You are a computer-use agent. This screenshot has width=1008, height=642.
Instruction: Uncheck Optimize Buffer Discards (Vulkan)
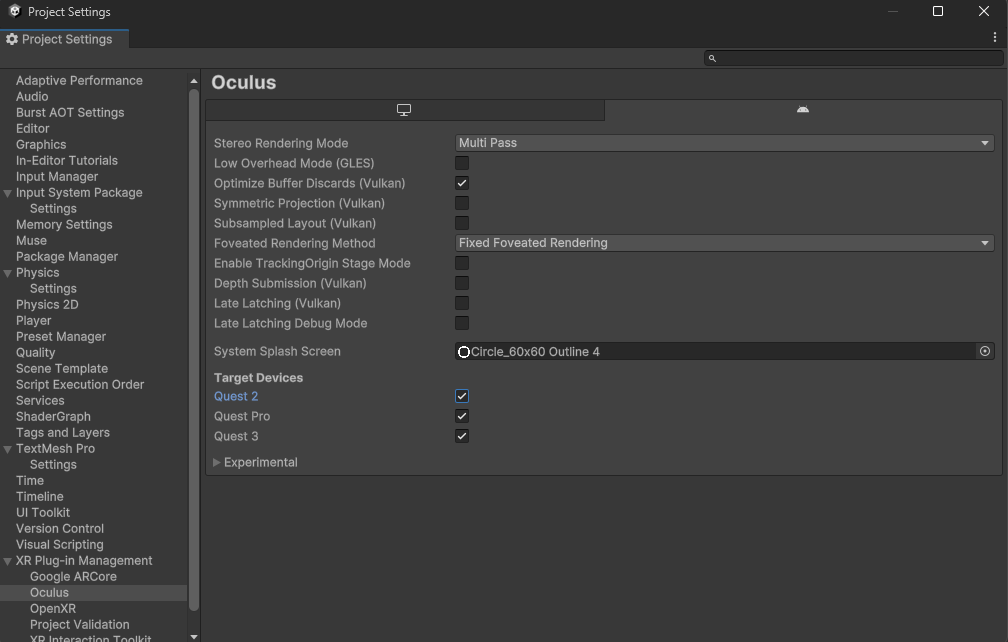(x=462, y=183)
